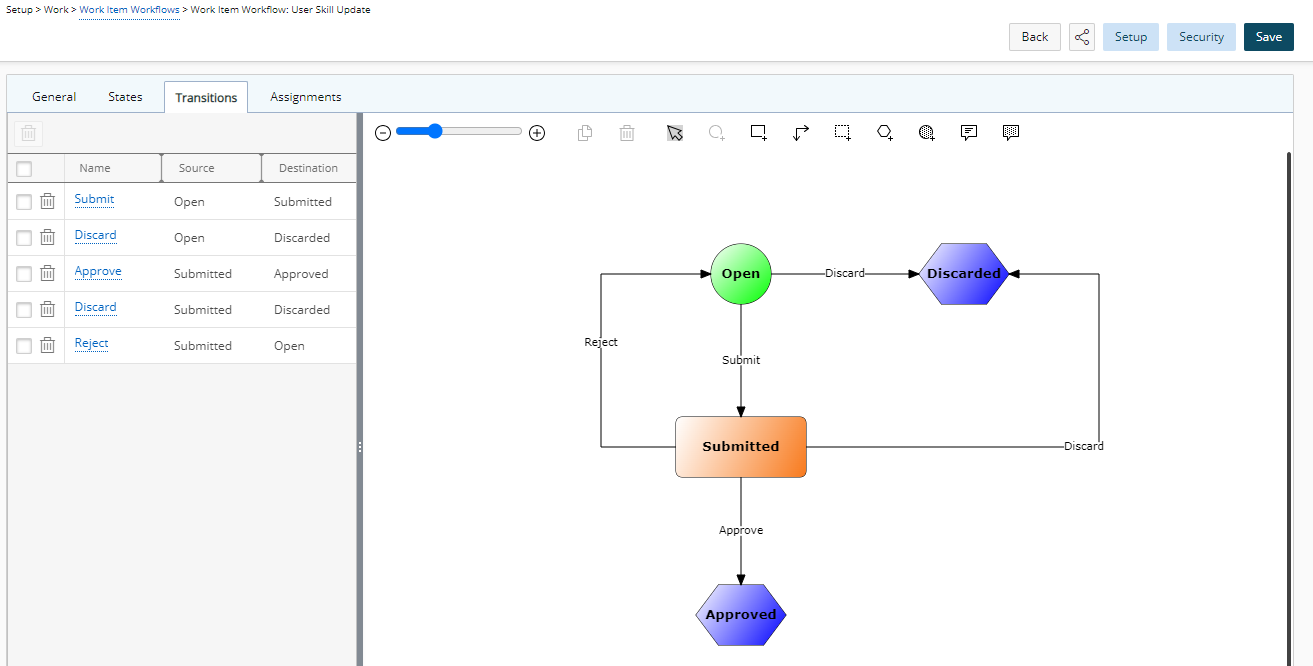
Task: Delete the Approve transition row
Action: (47, 274)
